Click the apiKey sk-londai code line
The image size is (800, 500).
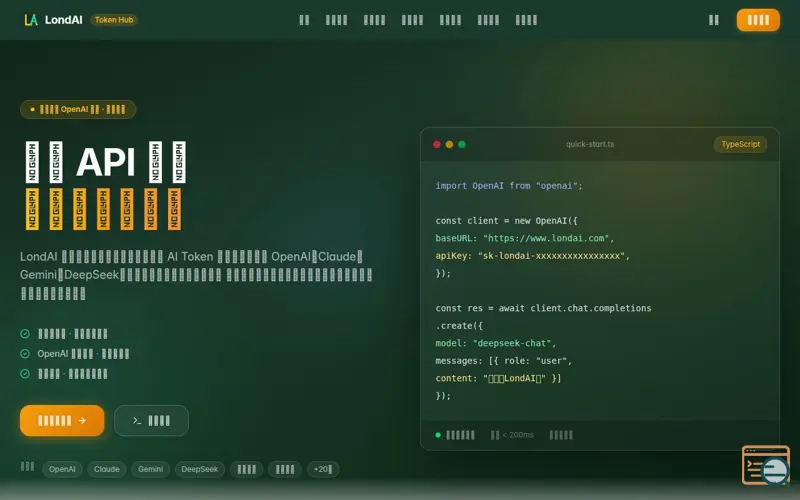533,256
